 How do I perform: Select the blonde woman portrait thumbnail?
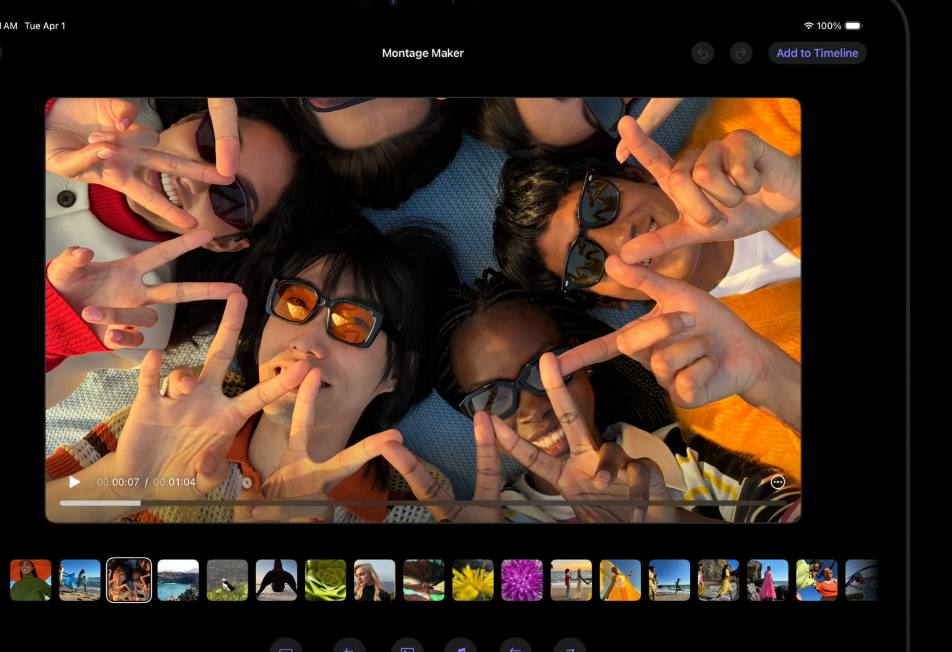pyautogui.click(x=375, y=580)
